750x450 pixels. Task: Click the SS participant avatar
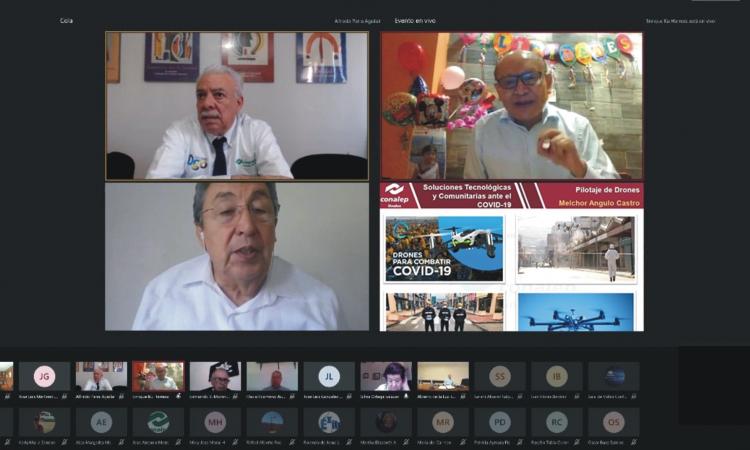(500, 376)
